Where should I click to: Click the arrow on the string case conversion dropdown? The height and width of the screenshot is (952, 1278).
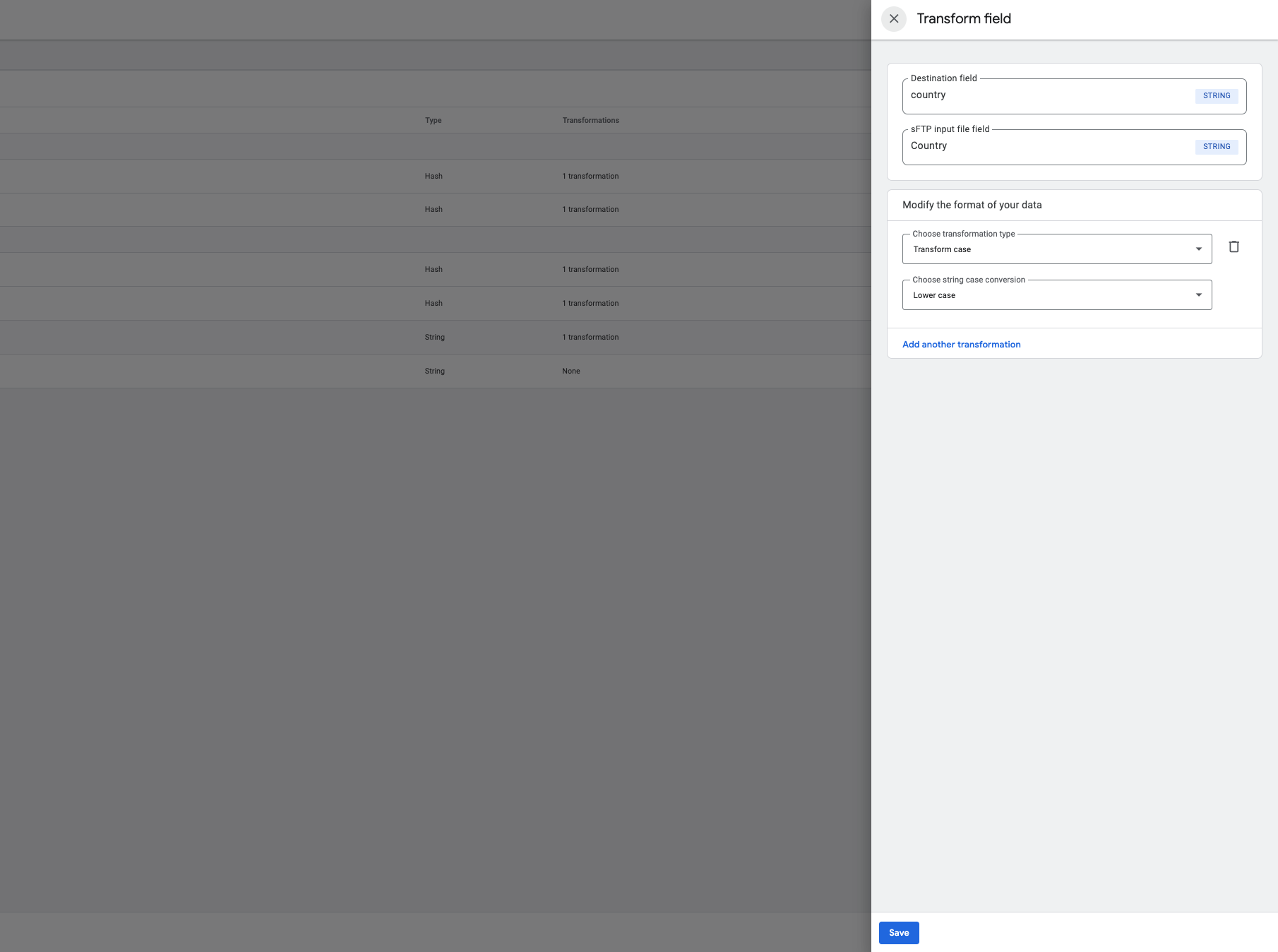tap(1198, 295)
